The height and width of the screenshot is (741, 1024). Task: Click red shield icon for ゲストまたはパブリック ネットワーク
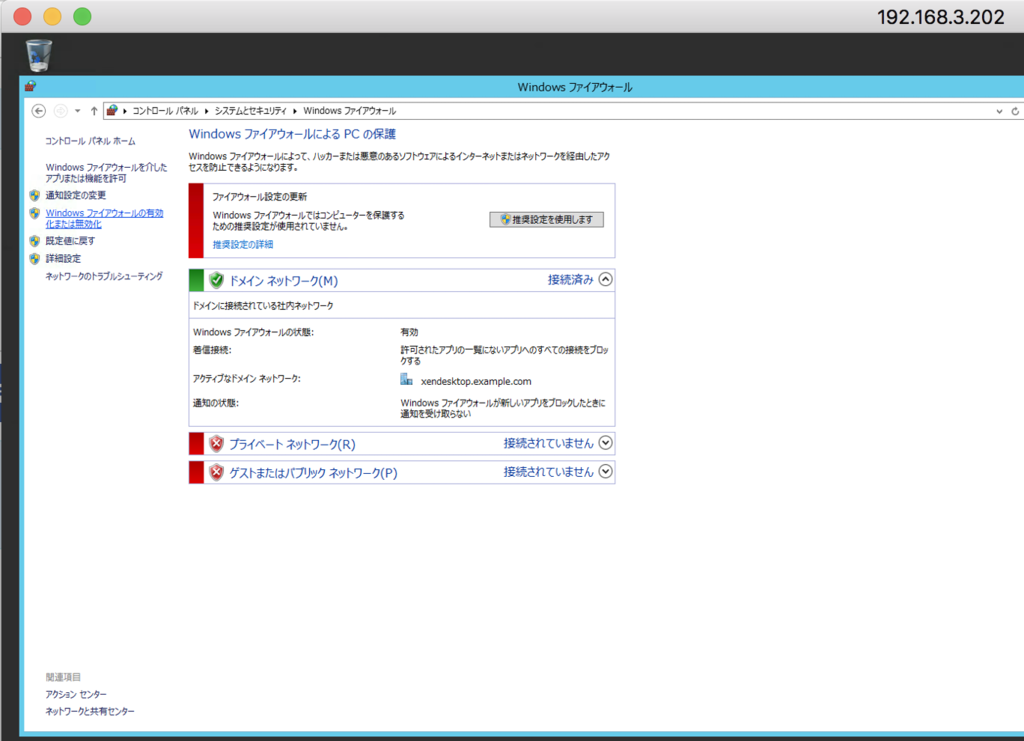[x=216, y=472]
